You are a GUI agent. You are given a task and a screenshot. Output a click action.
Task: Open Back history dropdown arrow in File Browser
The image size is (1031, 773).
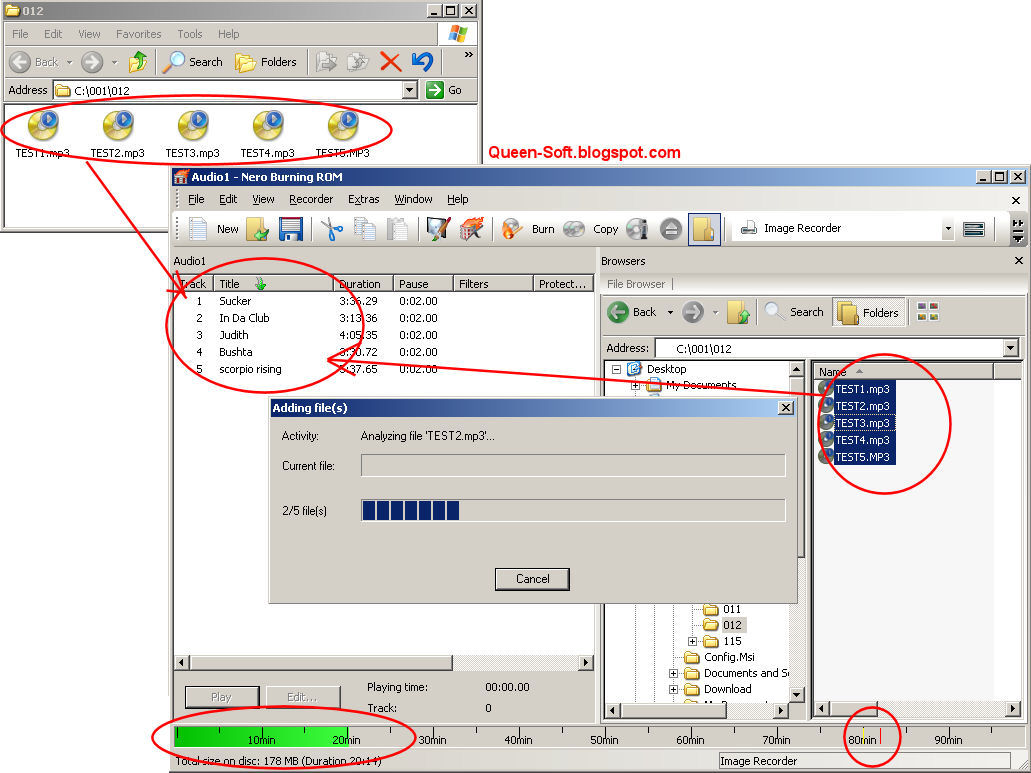pos(670,312)
